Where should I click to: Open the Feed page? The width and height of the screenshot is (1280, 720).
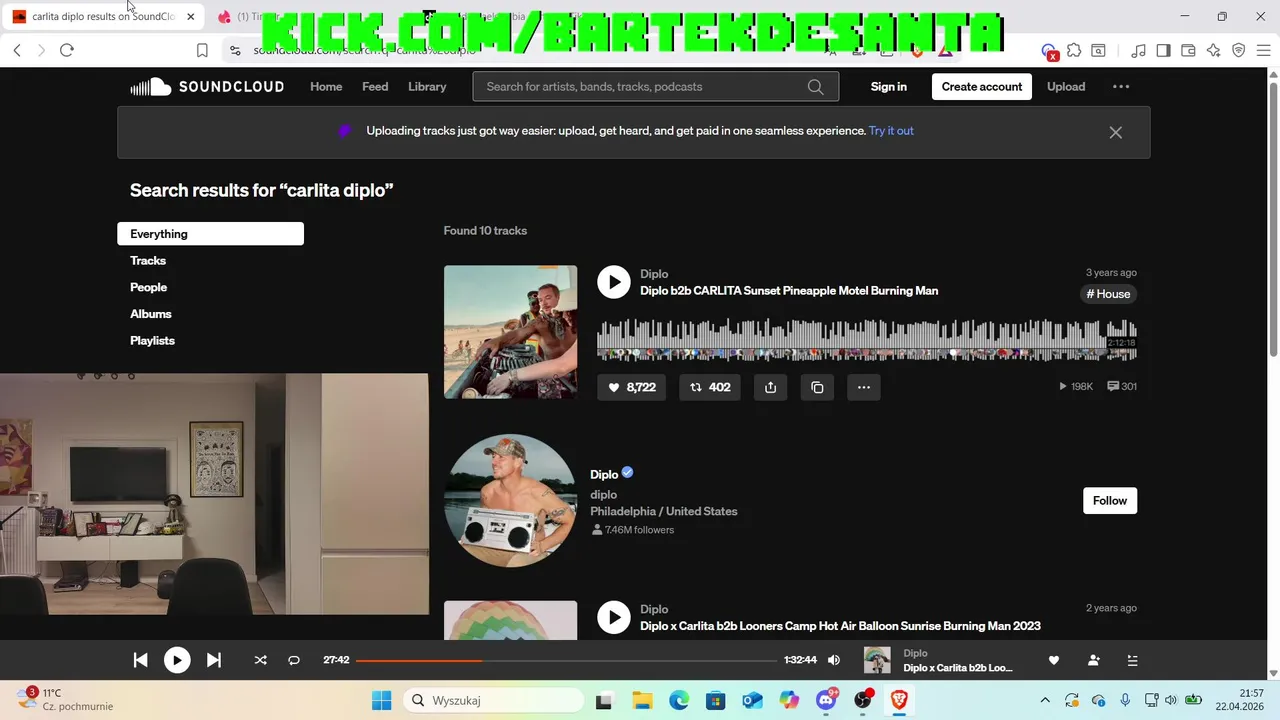[375, 87]
